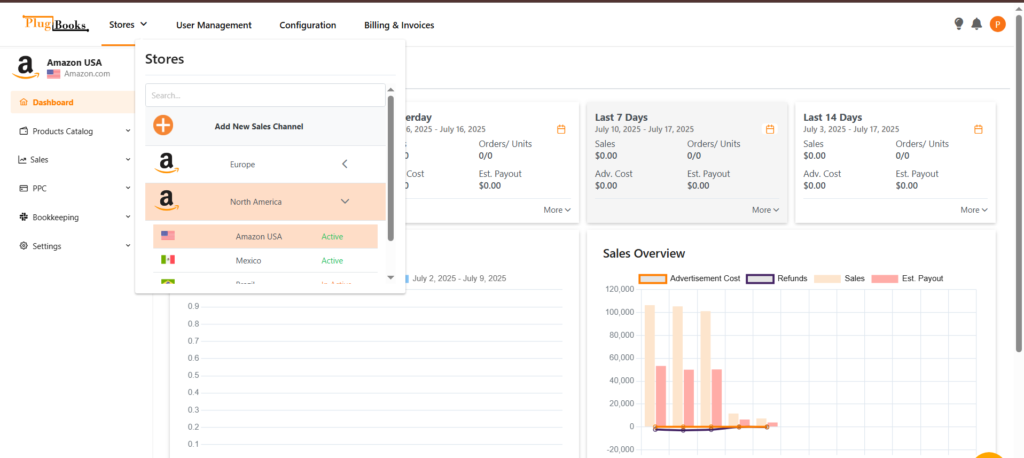Select the Europe region row
Viewport: 1024px width, 458px height.
point(265,164)
